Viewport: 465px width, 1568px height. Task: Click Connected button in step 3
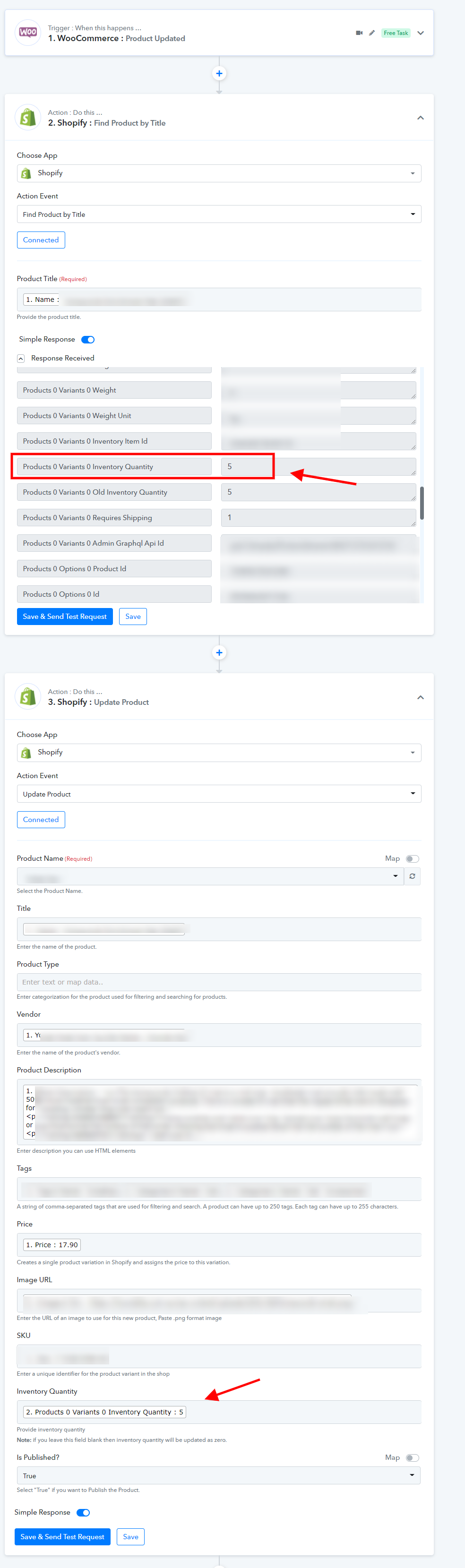pyautogui.click(x=41, y=819)
